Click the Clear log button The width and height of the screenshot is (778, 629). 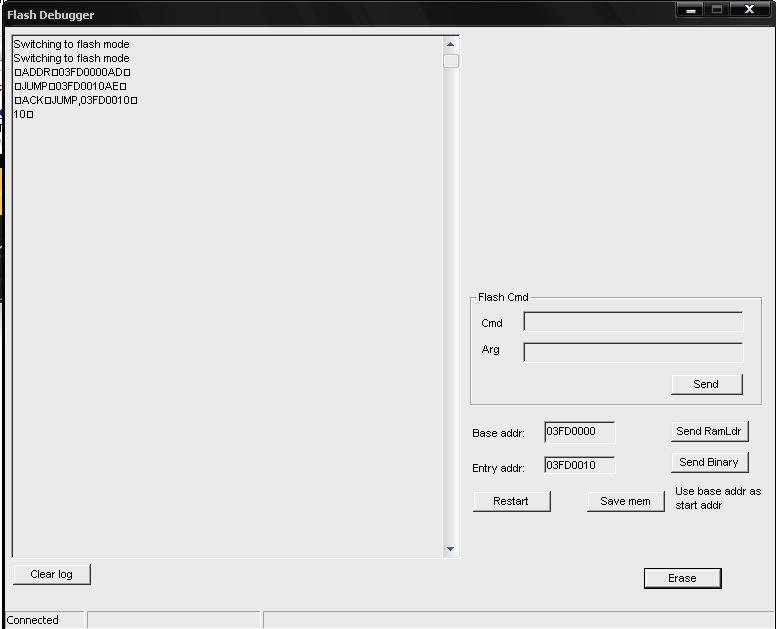click(x=52, y=574)
